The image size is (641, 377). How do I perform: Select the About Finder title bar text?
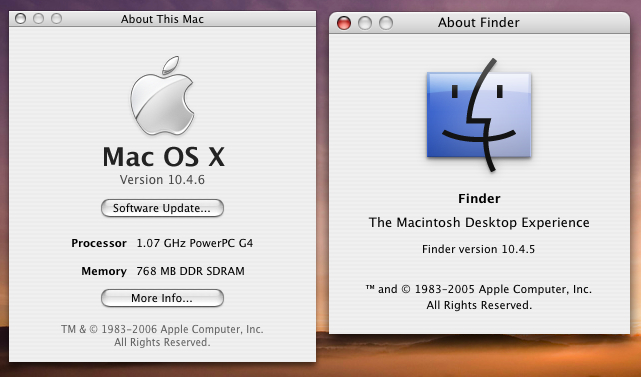[479, 22]
